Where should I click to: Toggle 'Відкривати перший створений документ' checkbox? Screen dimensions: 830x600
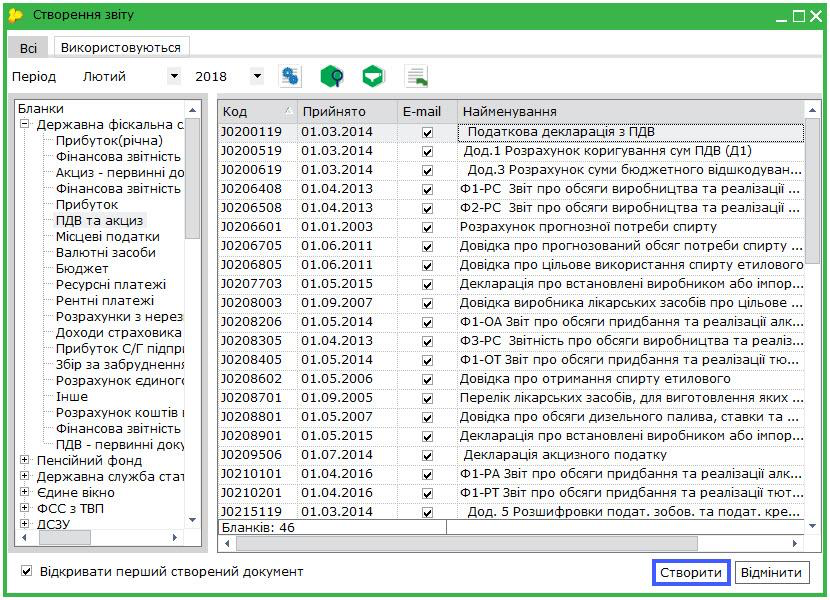pos(27,571)
